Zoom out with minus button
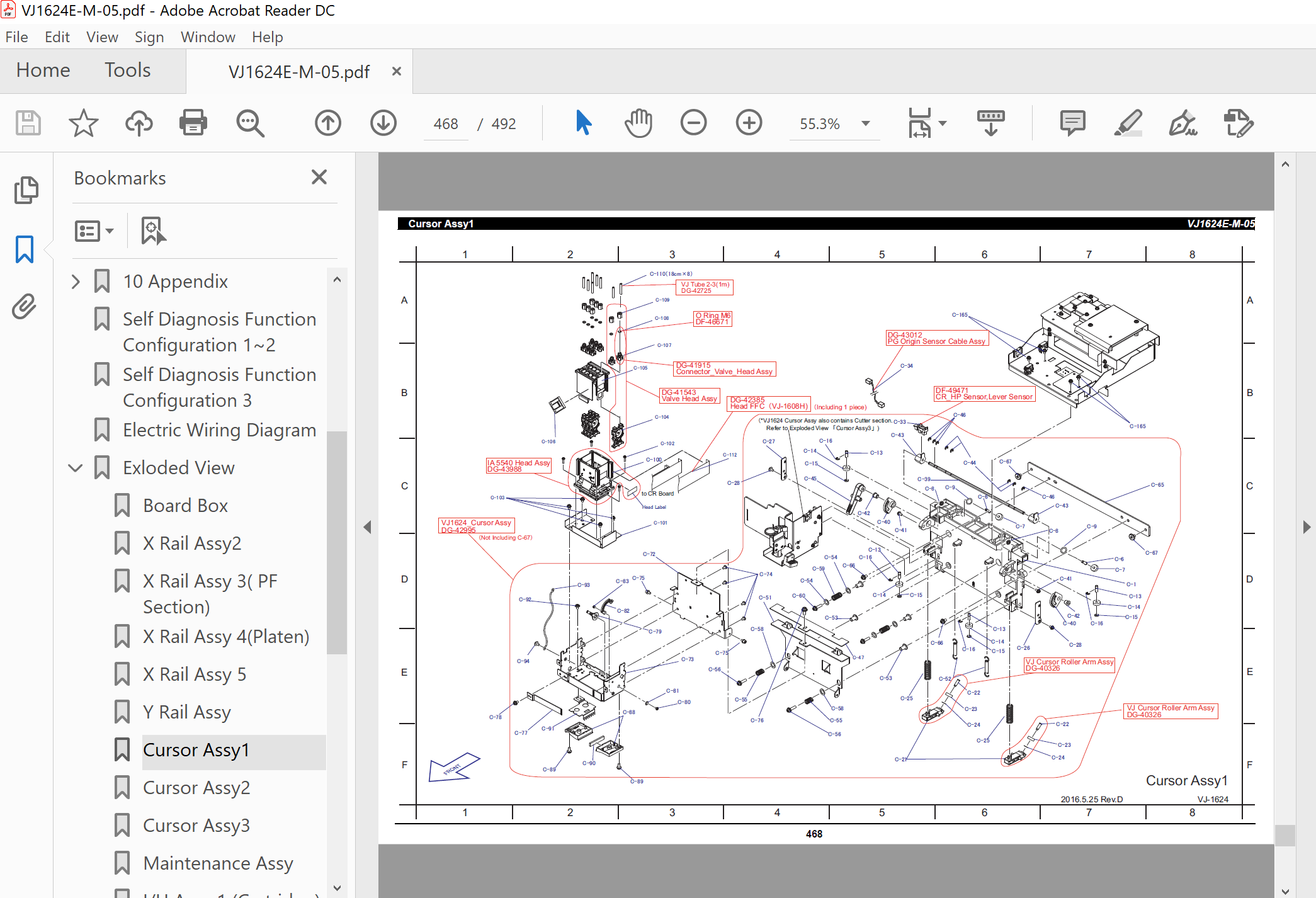1316x898 pixels. pyautogui.click(x=693, y=123)
